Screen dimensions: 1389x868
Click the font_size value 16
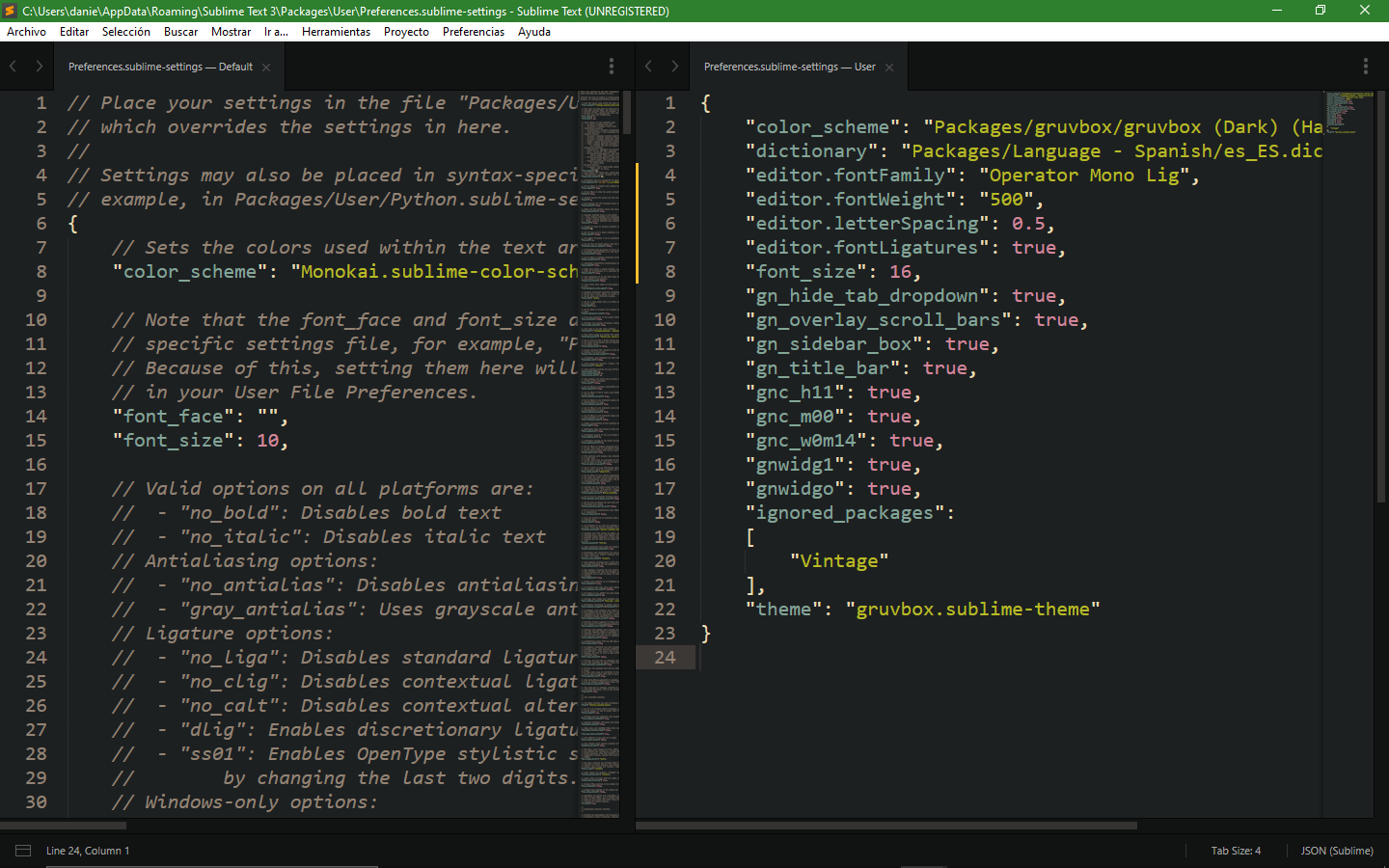coord(900,272)
